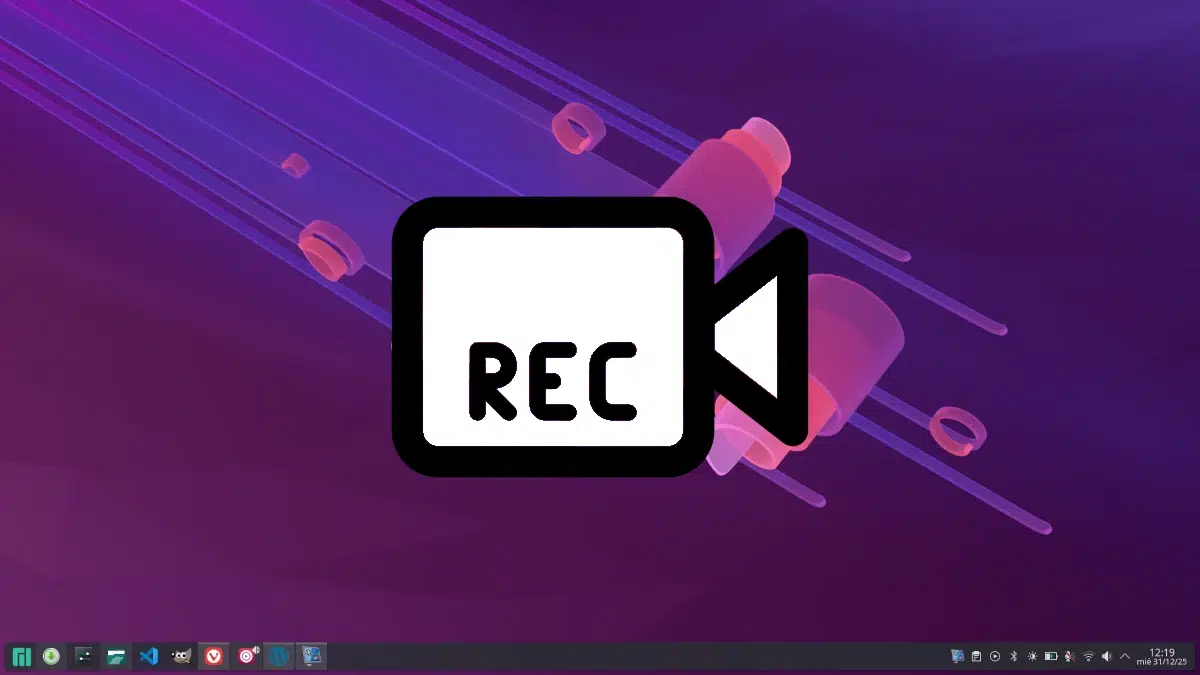Select the monitor app in task manager
1200x675 pixels.
pyautogui.click(x=312, y=657)
